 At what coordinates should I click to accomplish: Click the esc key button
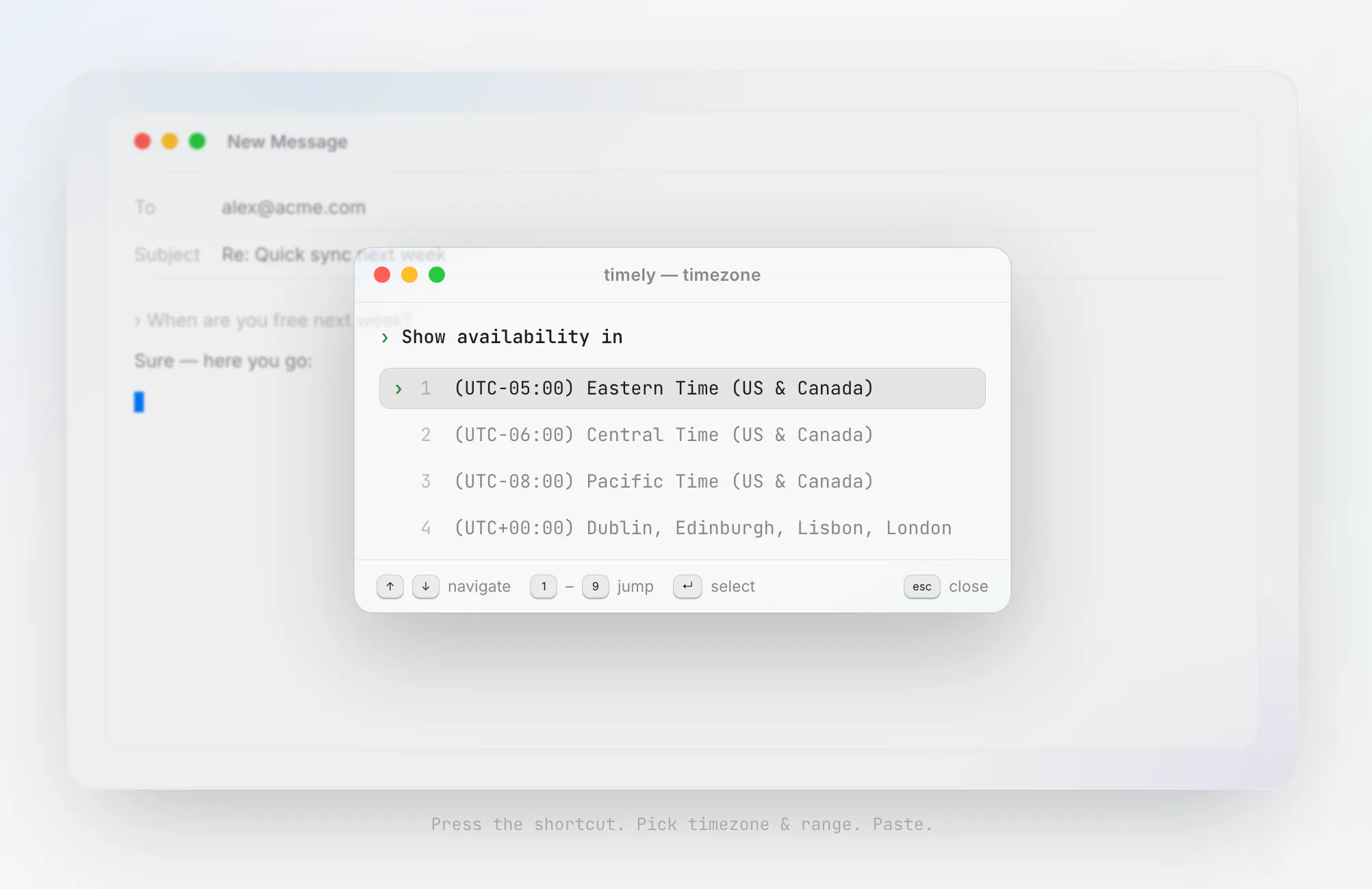[x=922, y=586]
